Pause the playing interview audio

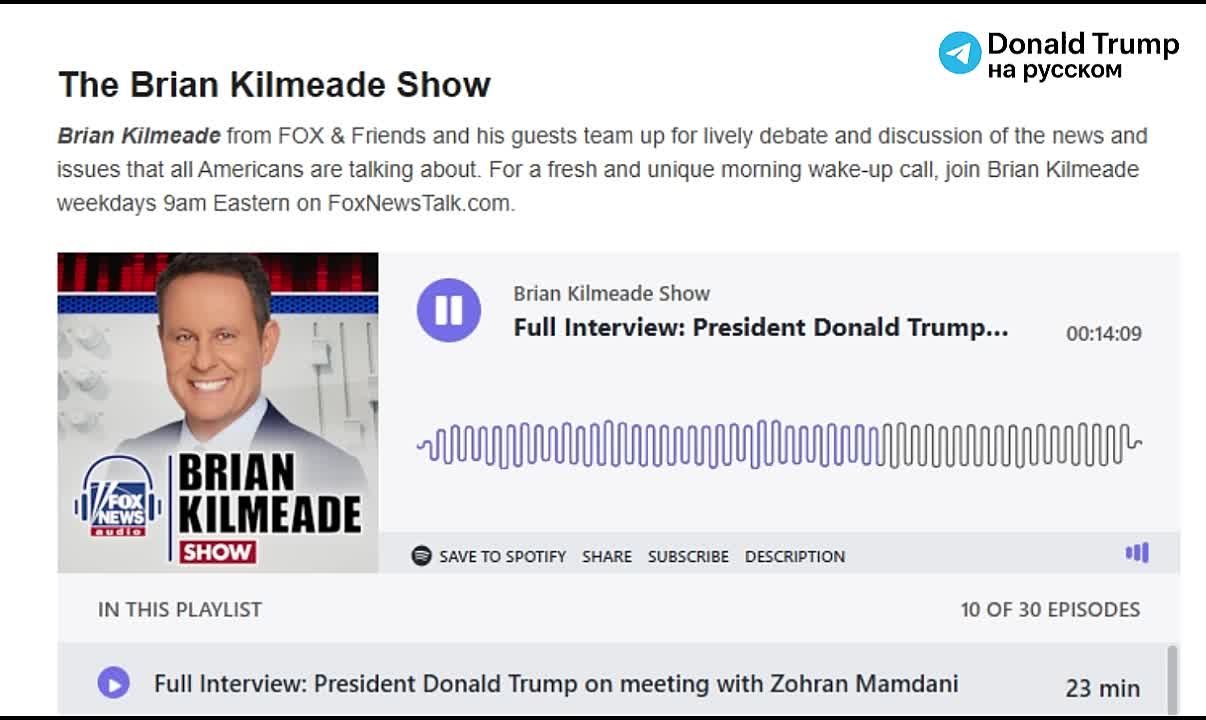[x=448, y=310]
